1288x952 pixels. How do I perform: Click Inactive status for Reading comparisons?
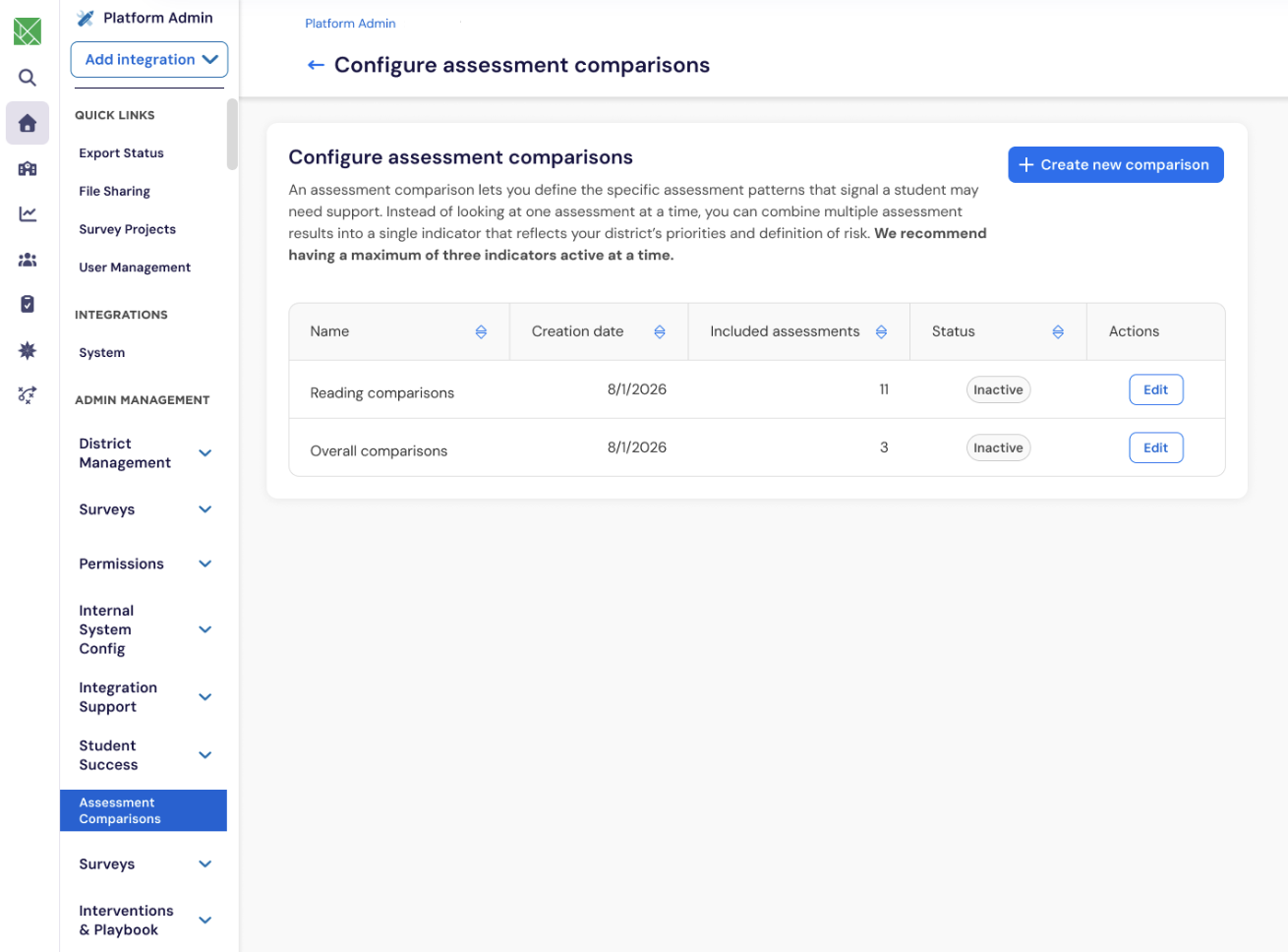coord(998,389)
